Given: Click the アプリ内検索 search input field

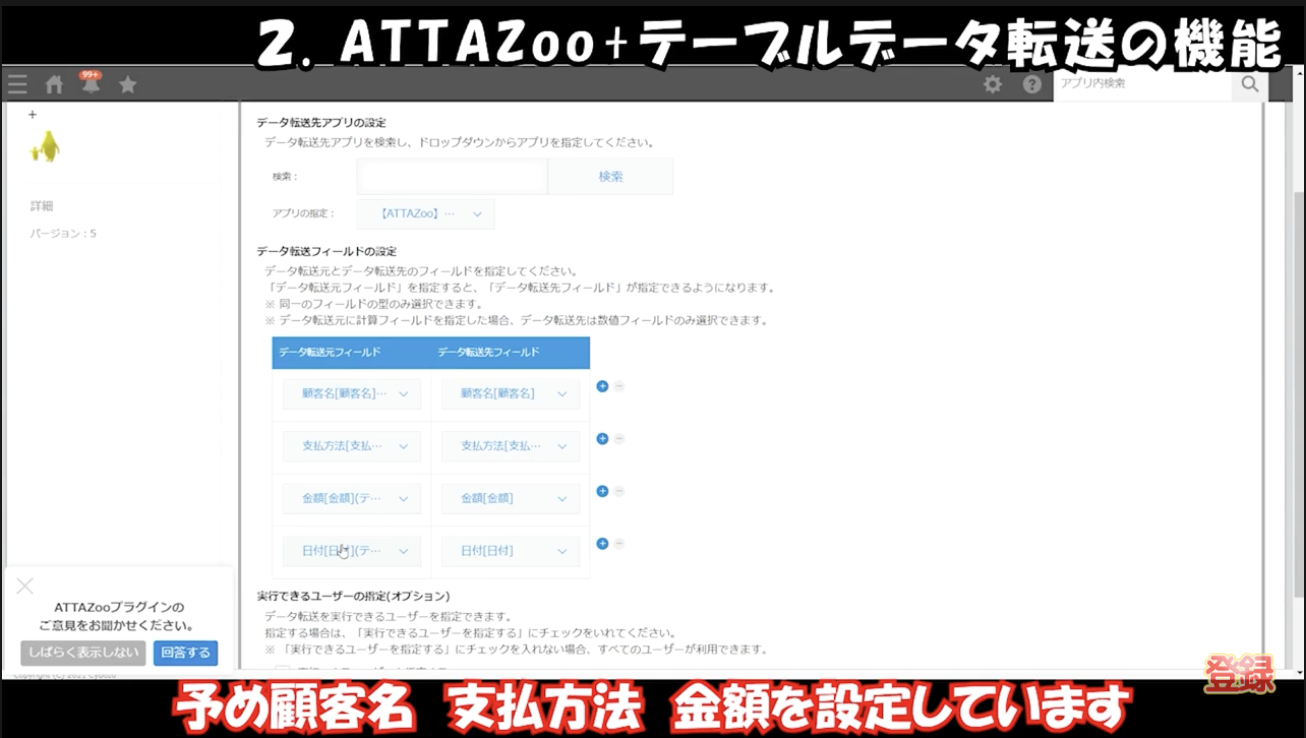Looking at the screenshot, I should [1140, 85].
